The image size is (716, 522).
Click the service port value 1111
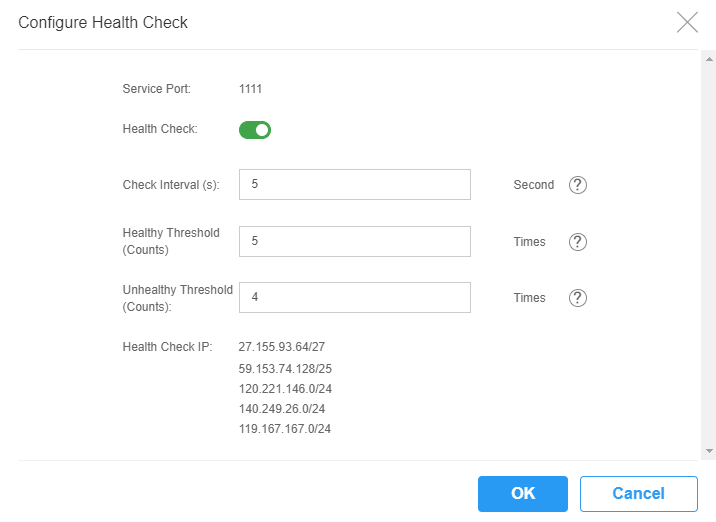coord(250,89)
